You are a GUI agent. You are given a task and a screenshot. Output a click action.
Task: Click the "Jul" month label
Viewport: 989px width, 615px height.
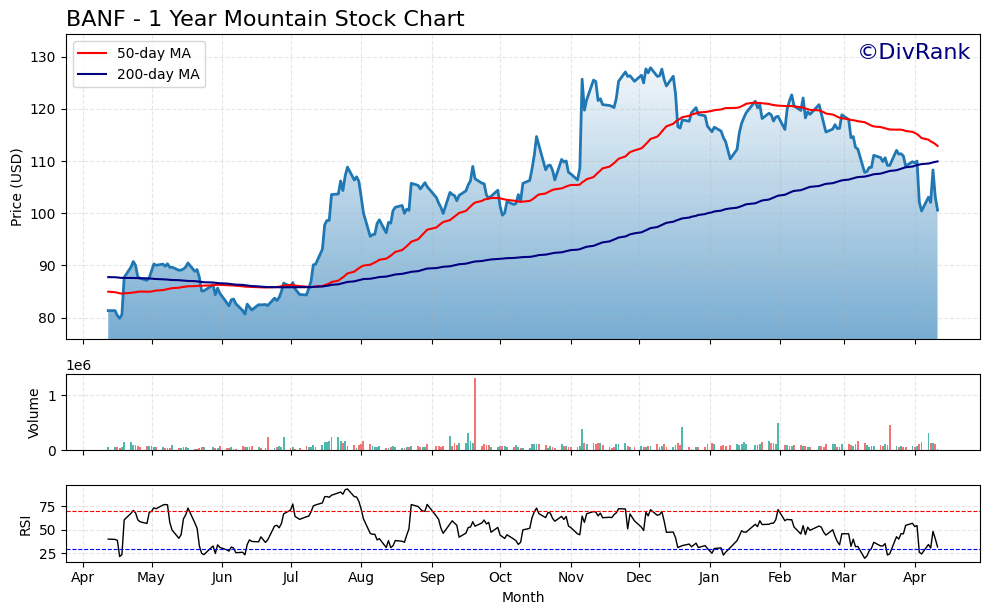point(291,577)
